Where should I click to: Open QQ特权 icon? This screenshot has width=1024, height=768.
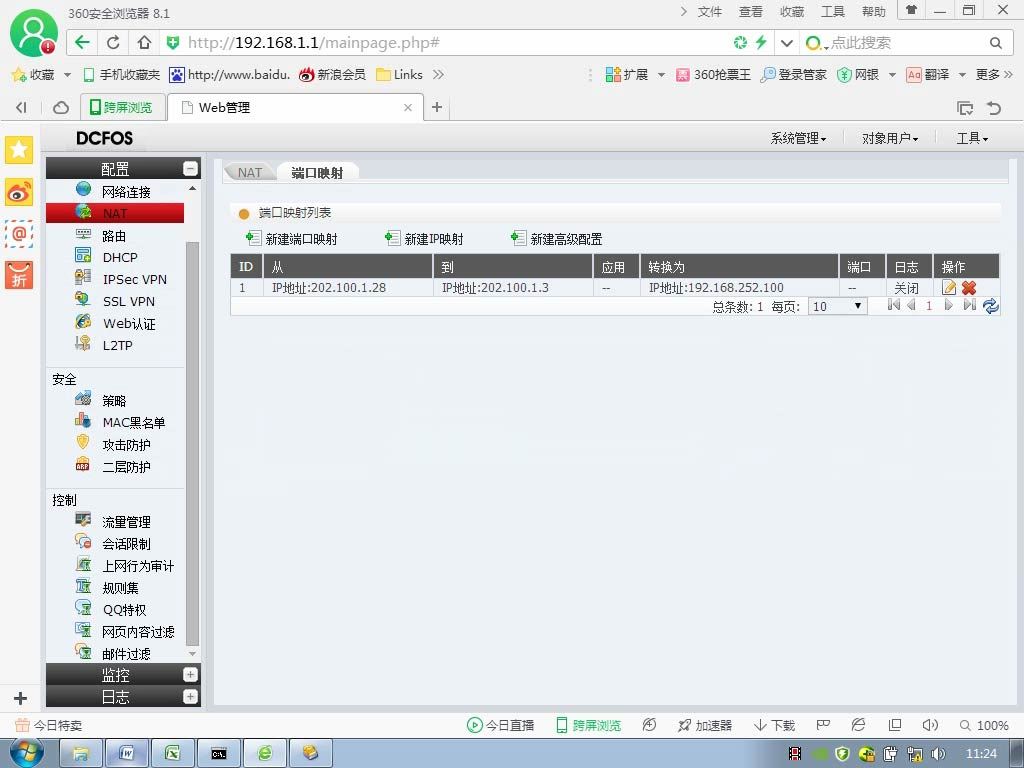pyautogui.click(x=84, y=607)
